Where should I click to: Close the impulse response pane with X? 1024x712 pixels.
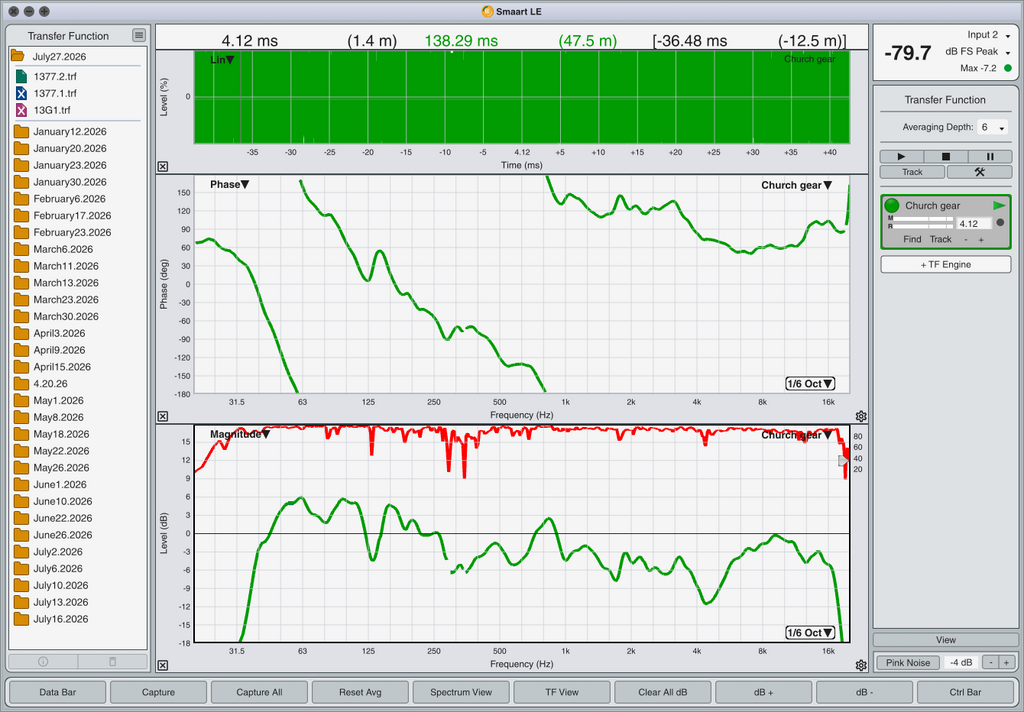[163, 167]
